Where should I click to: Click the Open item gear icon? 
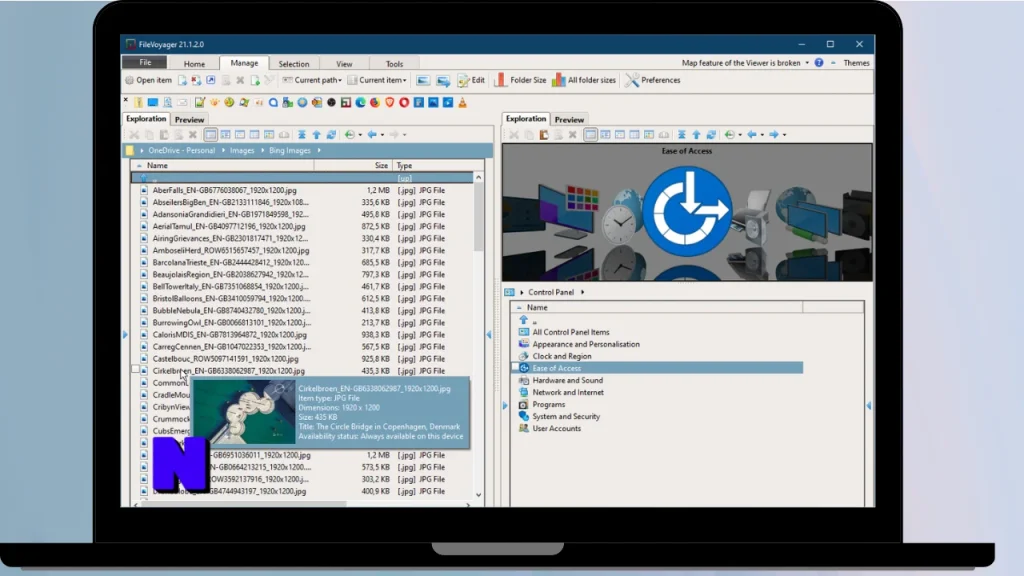pos(129,80)
